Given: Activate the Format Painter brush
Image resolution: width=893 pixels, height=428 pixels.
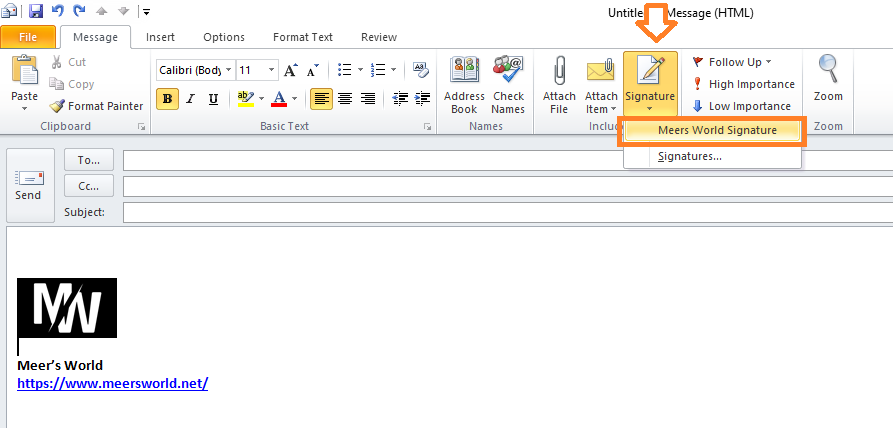Looking at the screenshot, I should 96,106.
